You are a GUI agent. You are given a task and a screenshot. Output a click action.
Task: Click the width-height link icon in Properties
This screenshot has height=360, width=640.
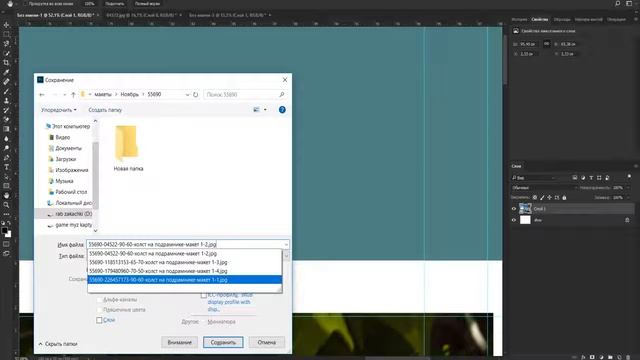click(547, 44)
